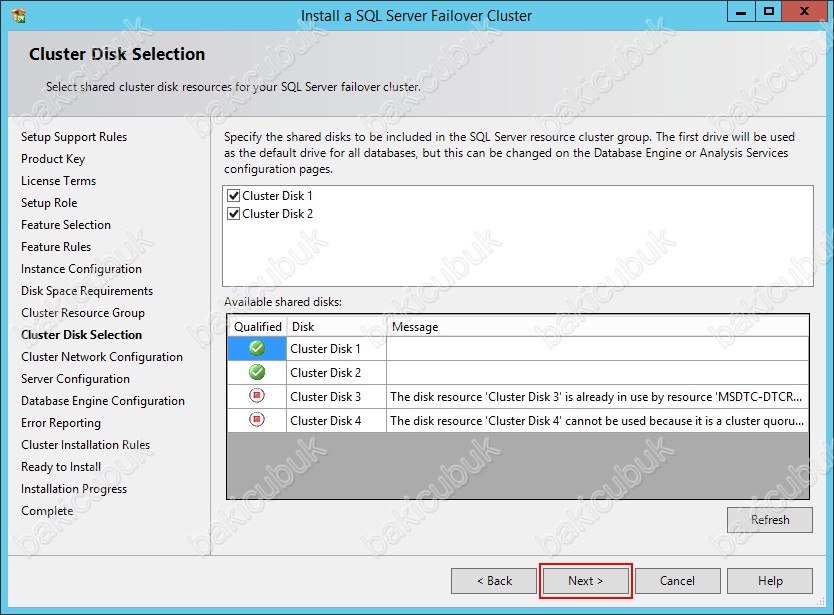This screenshot has width=834, height=615.
Task: Refresh the available shared disks list
Action: 770,520
